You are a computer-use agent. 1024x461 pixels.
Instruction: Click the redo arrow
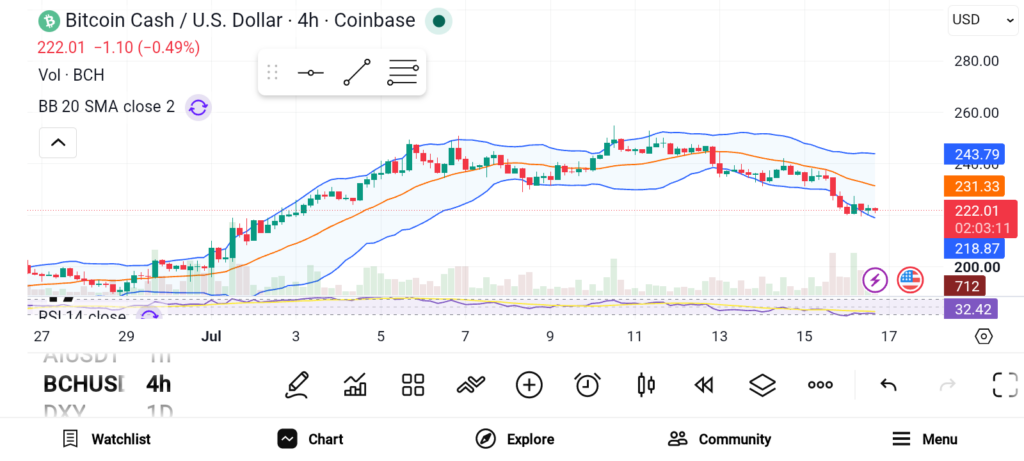[x=947, y=385]
